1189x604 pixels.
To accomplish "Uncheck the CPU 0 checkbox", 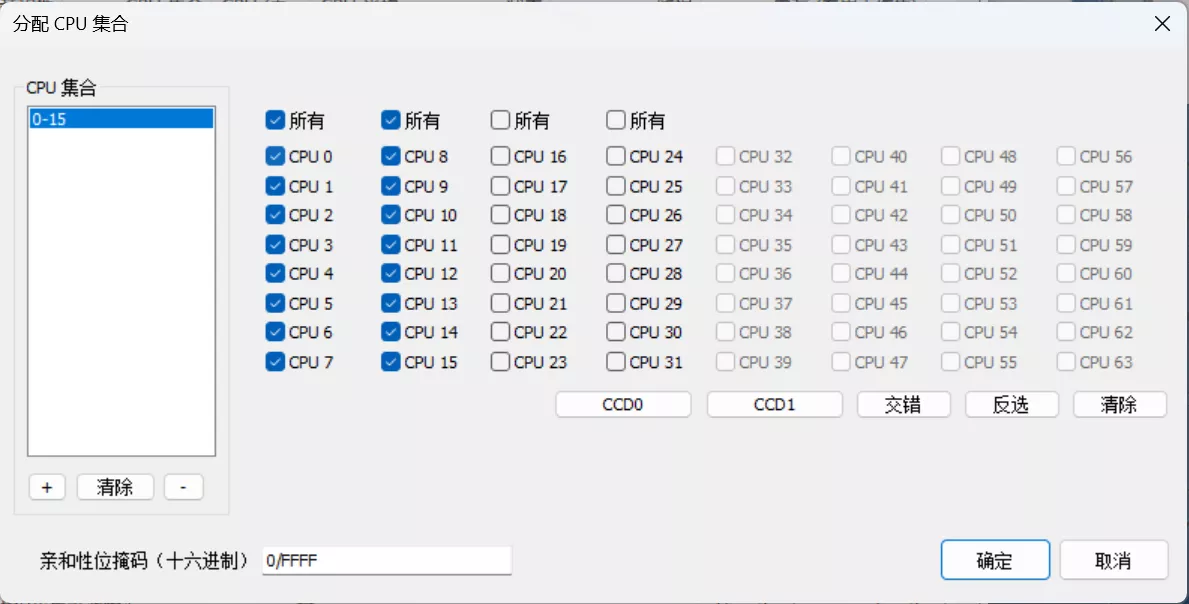I will tap(274, 156).
